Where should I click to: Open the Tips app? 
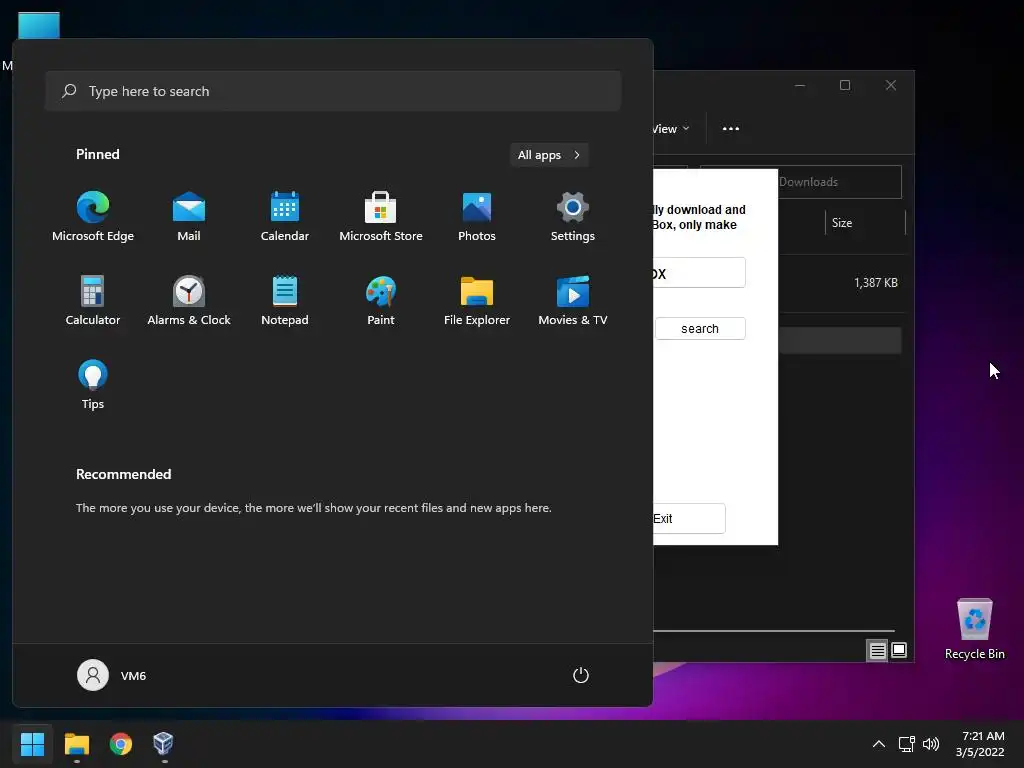click(93, 385)
